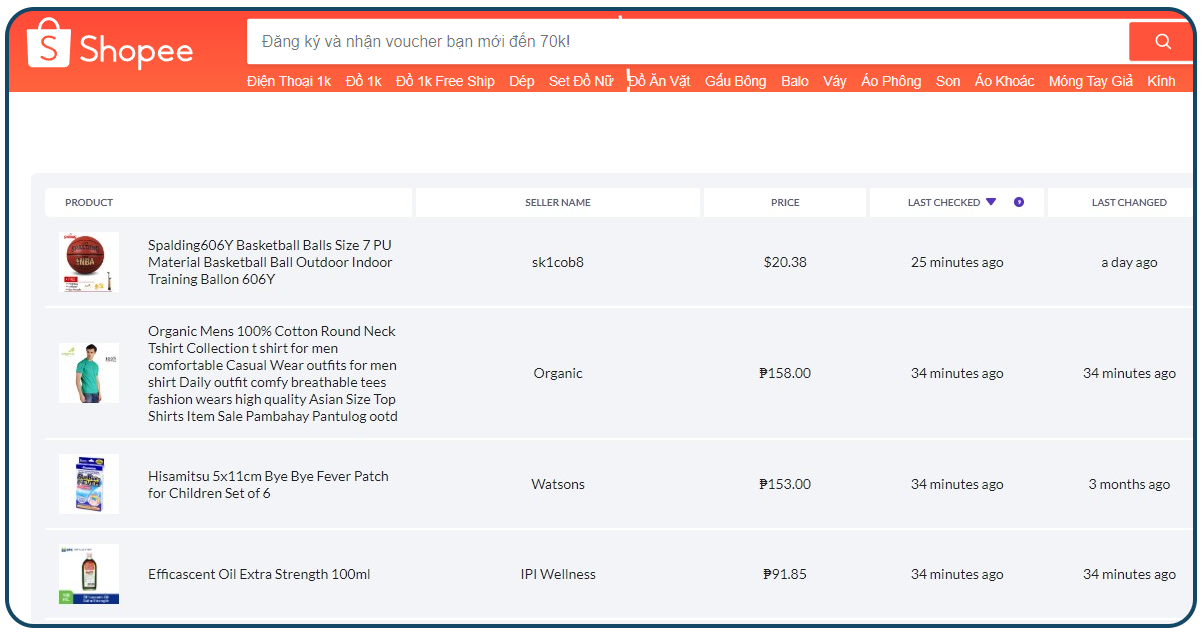Click the a day ago cell
1202x634 pixels.
pyautogui.click(x=1129, y=262)
